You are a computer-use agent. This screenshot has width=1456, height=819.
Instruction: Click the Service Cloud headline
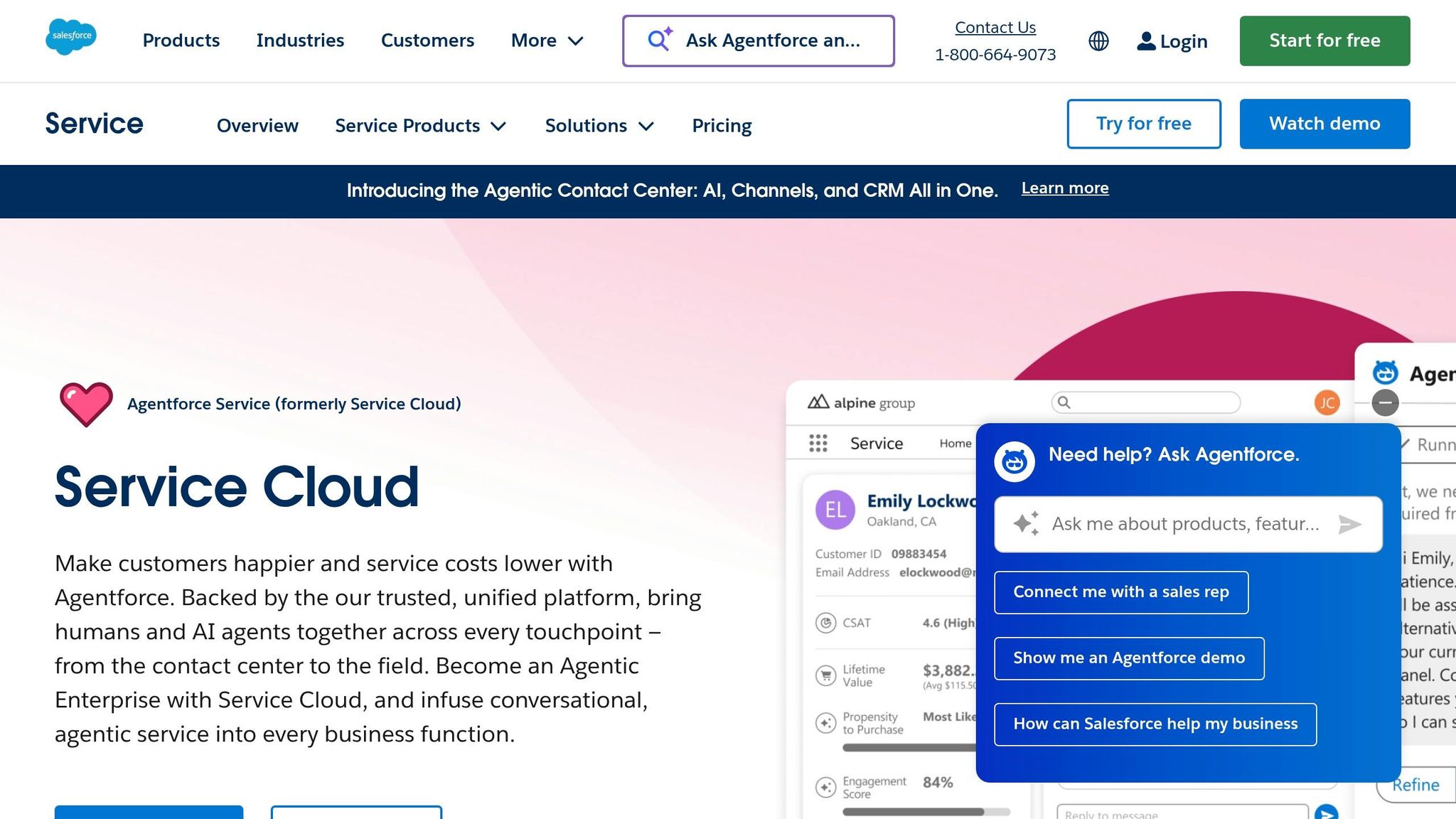coord(237,488)
